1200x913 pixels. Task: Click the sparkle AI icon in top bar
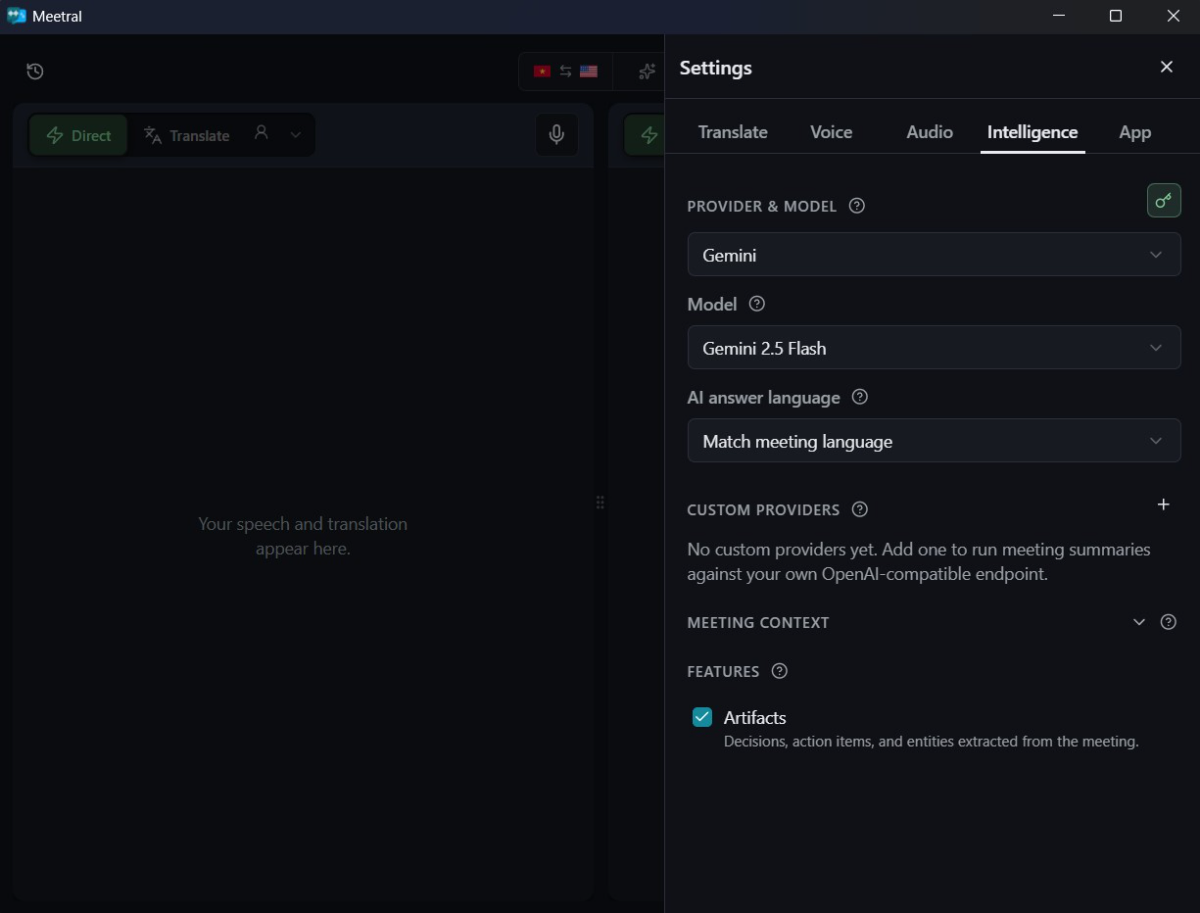[647, 71]
